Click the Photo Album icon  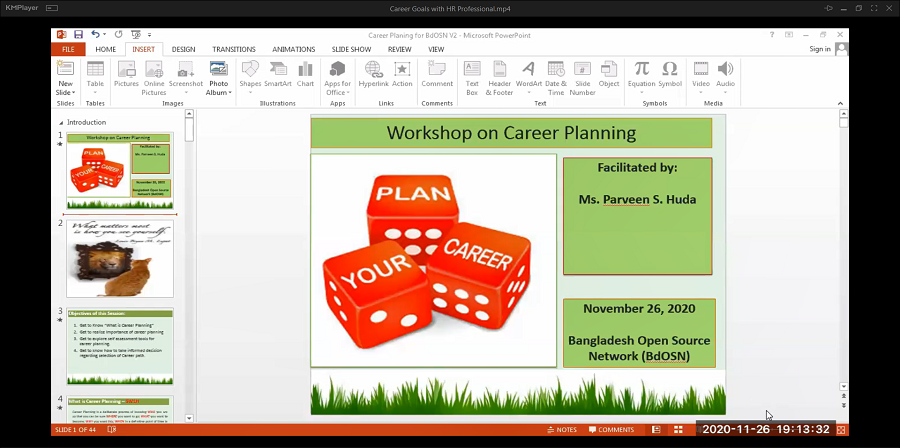[x=219, y=69]
